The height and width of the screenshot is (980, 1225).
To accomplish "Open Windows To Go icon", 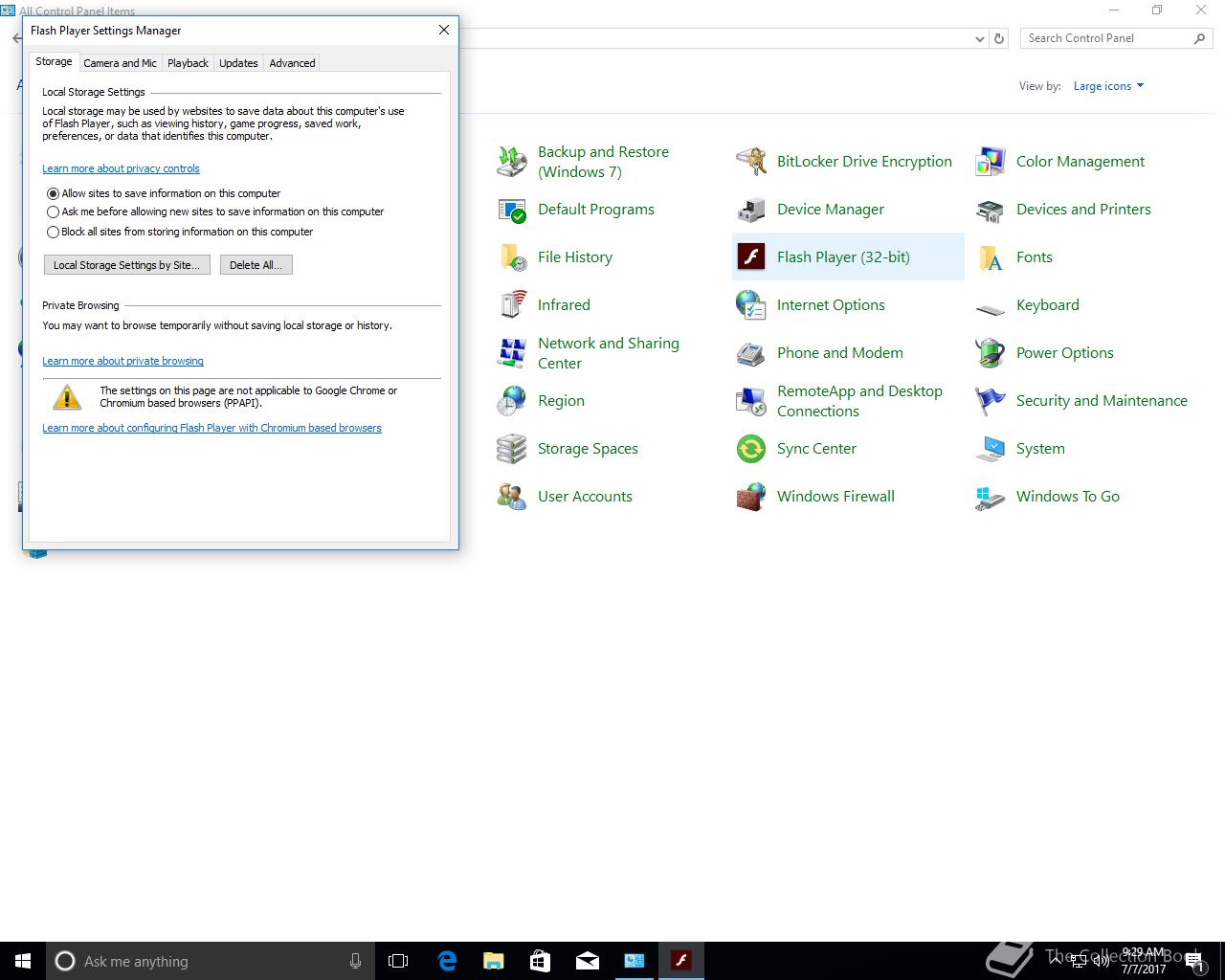I will tap(991, 497).
